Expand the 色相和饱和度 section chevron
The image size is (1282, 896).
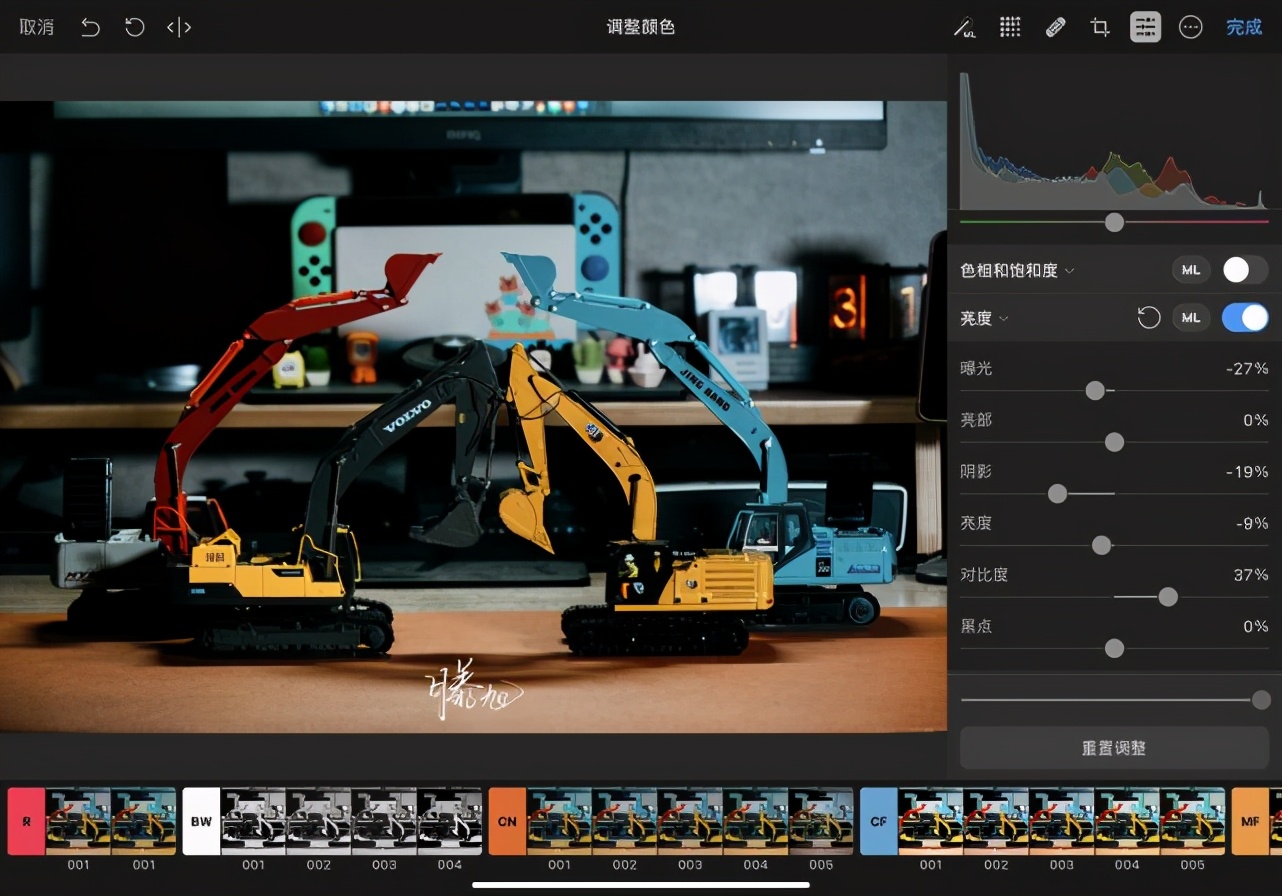click(x=1069, y=271)
